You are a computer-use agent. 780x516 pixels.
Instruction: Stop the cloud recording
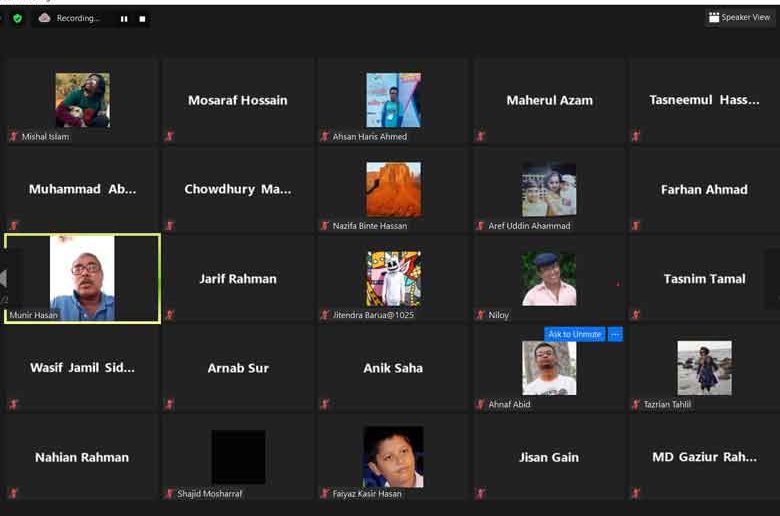[142, 19]
